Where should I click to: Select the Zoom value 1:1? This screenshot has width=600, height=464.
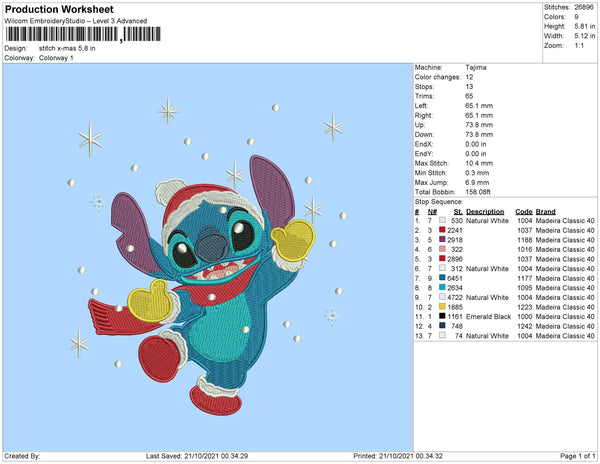[x=579, y=46]
